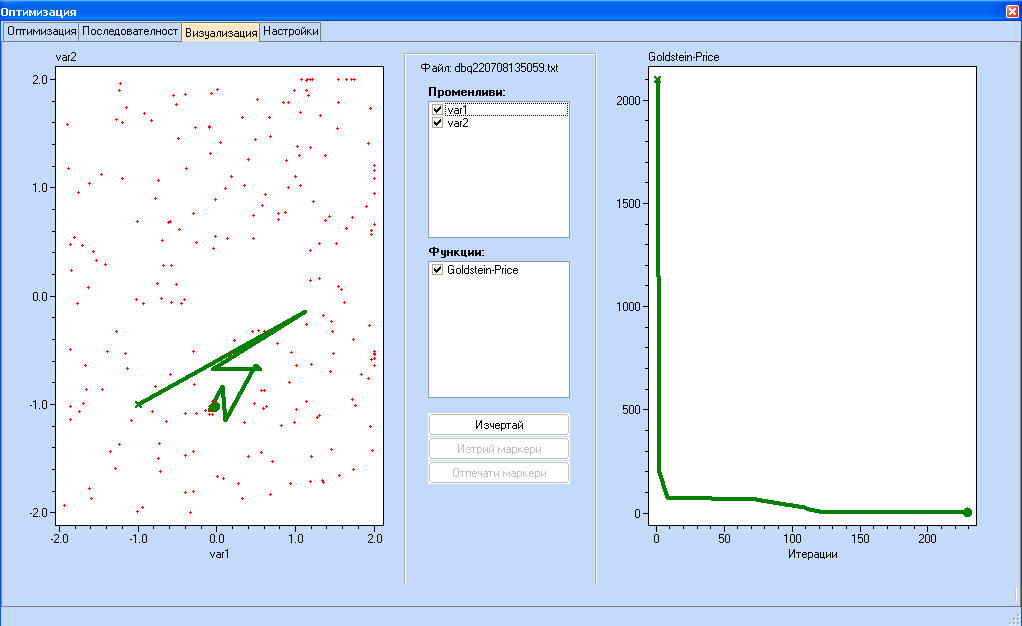Uncheck the var1 variable checkbox
Image resolution: width=1022 pixels, height=626 pixels.
tap(437, 110)
